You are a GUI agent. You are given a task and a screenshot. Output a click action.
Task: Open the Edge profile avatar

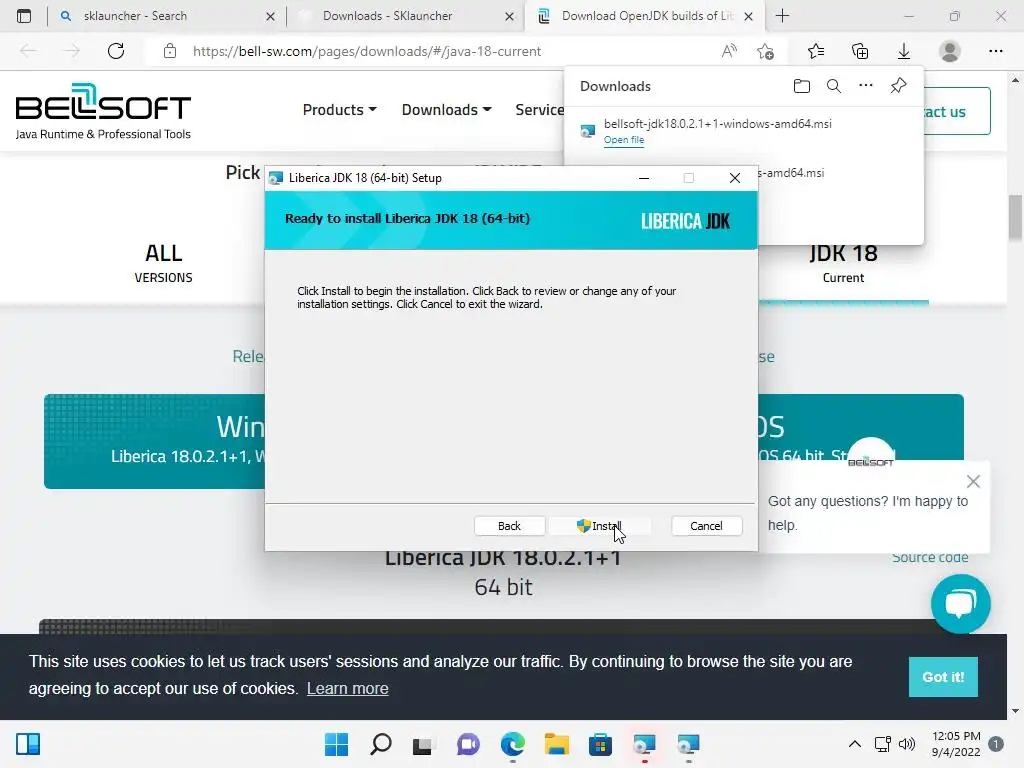[950, 51]
